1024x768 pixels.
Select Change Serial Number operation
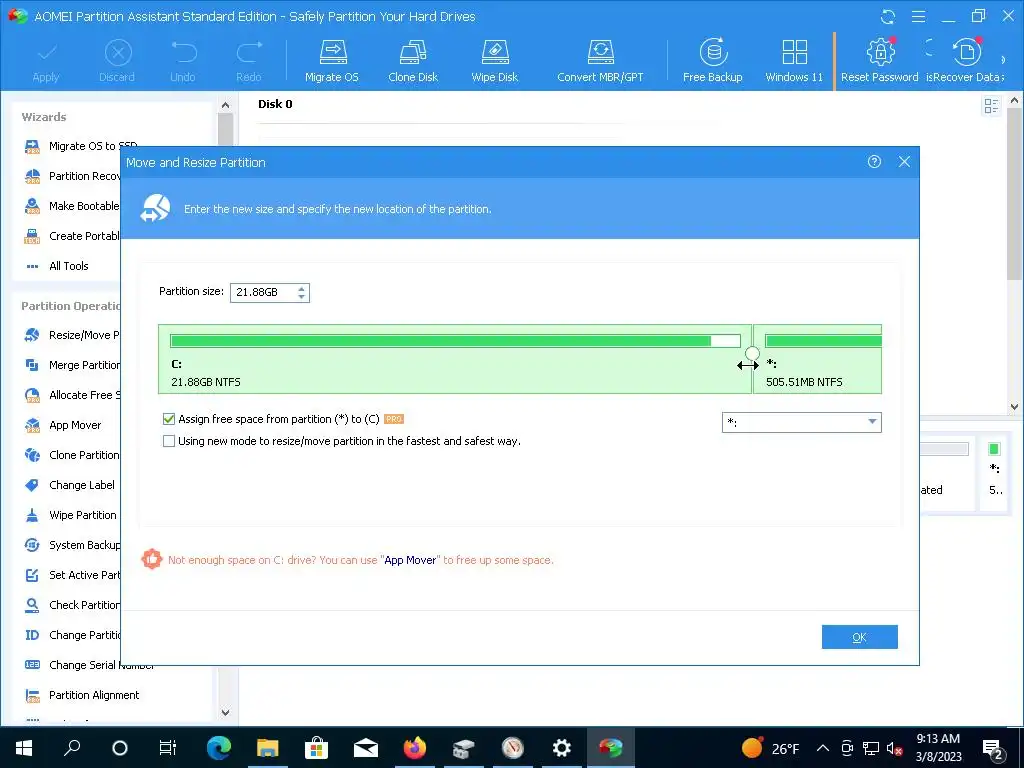(x=89, y=665)
